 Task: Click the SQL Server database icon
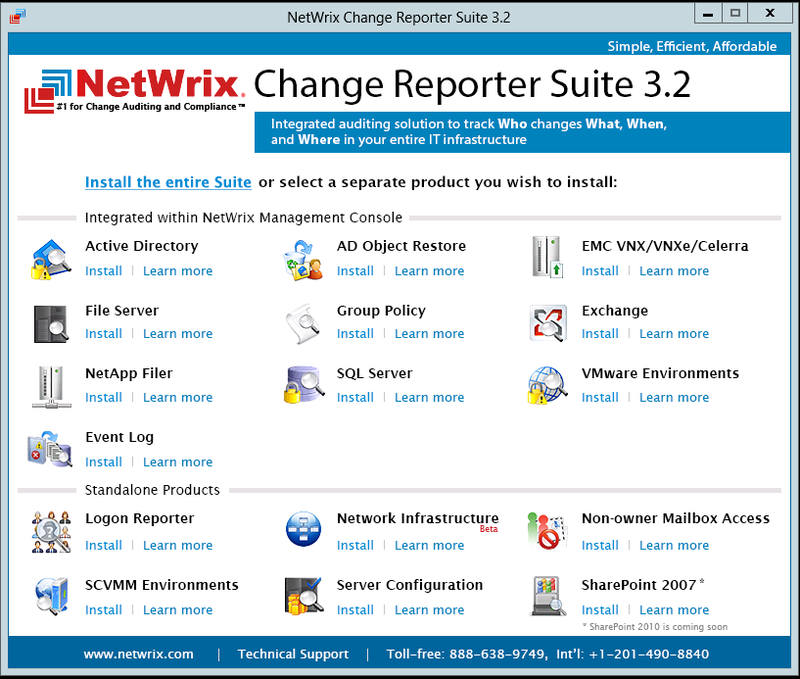(x=304, y=385)
